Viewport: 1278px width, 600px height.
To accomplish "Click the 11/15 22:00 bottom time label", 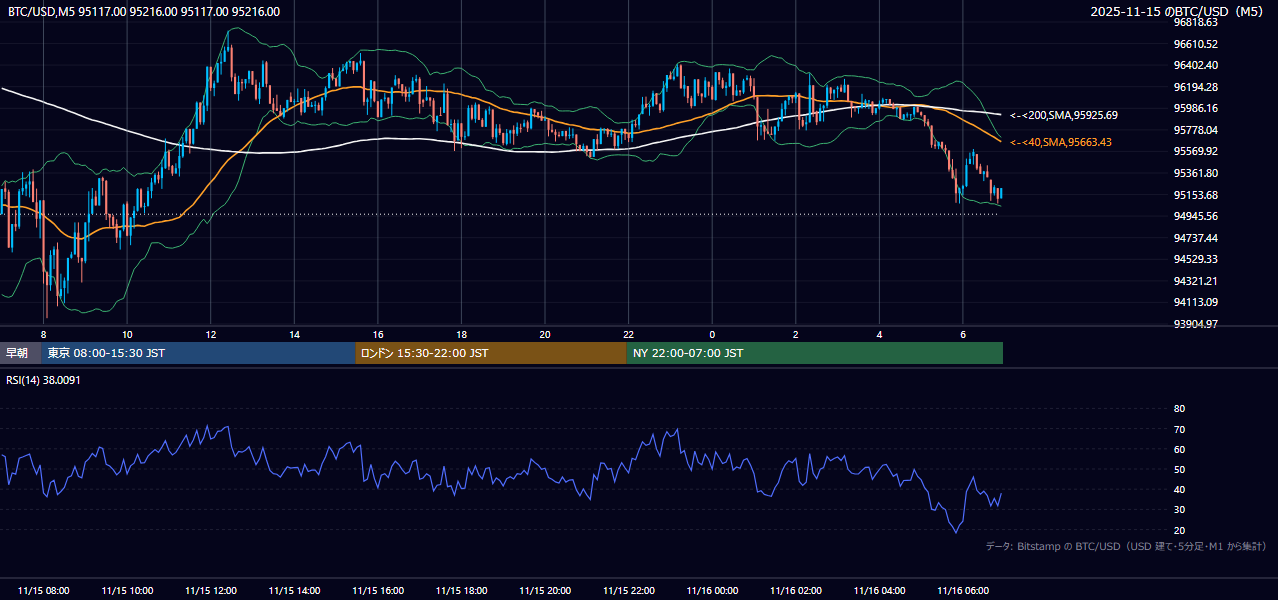I will (628, 591).
